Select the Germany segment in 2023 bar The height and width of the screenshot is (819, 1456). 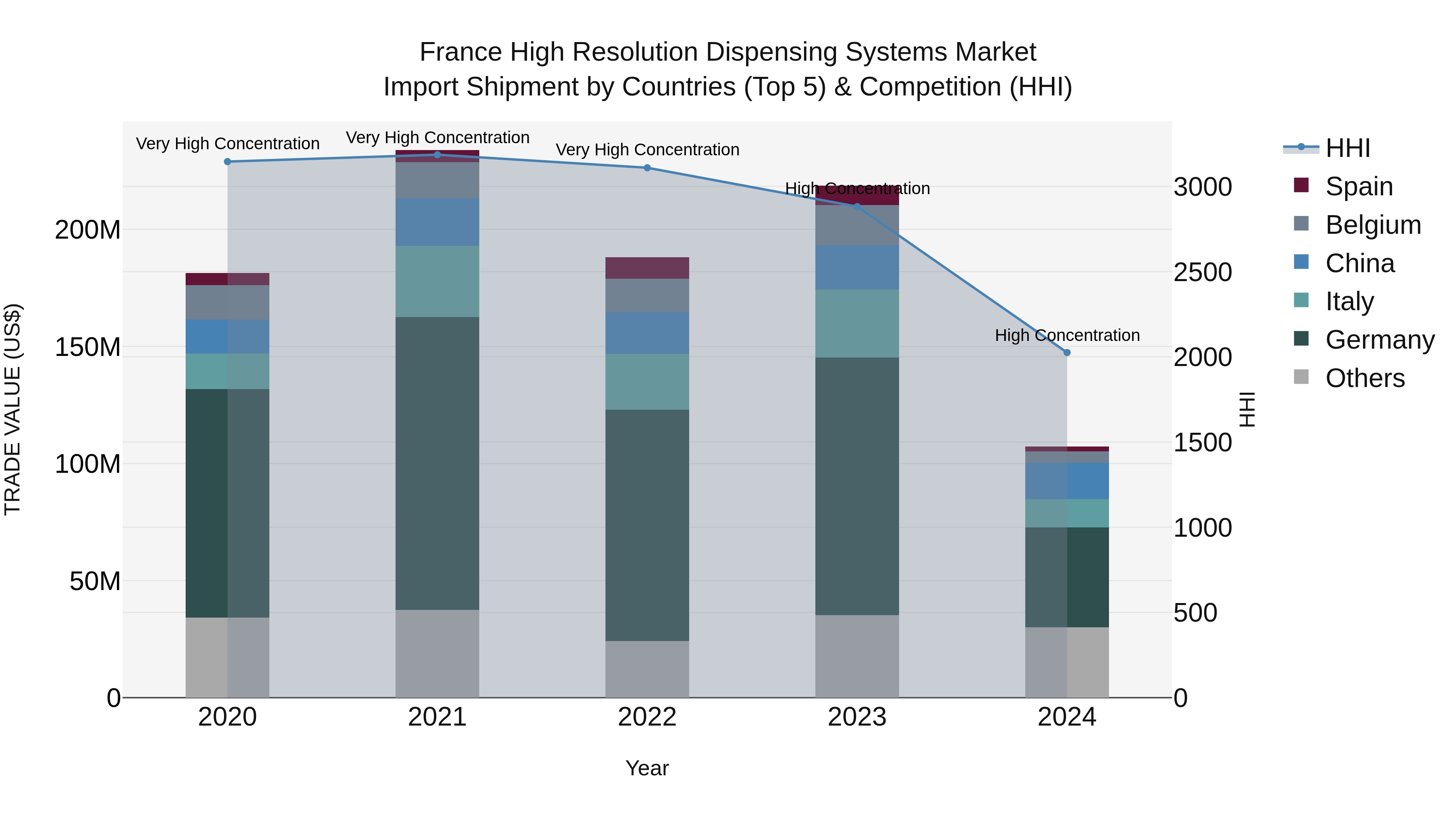[x=857, y=487]
